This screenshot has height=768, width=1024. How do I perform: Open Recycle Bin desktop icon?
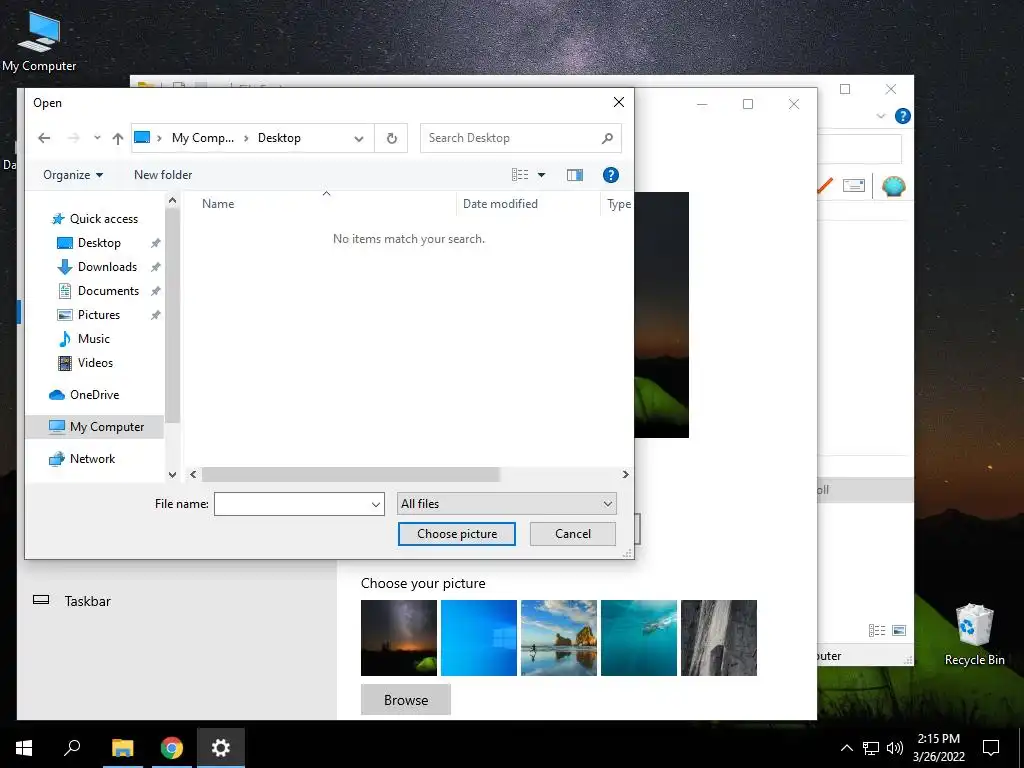pos(974,634)
